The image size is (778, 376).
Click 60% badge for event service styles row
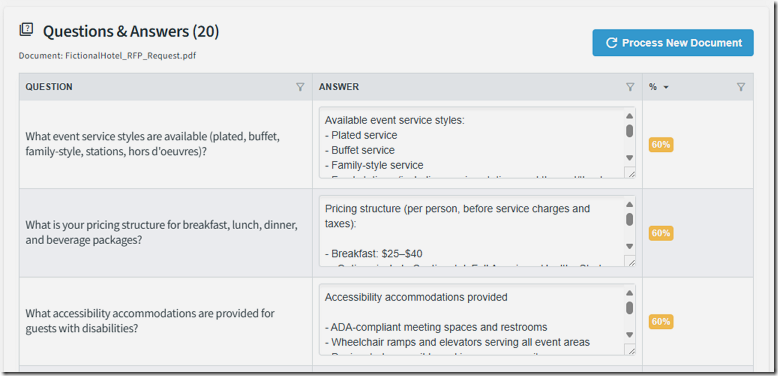tap(661, 145)
